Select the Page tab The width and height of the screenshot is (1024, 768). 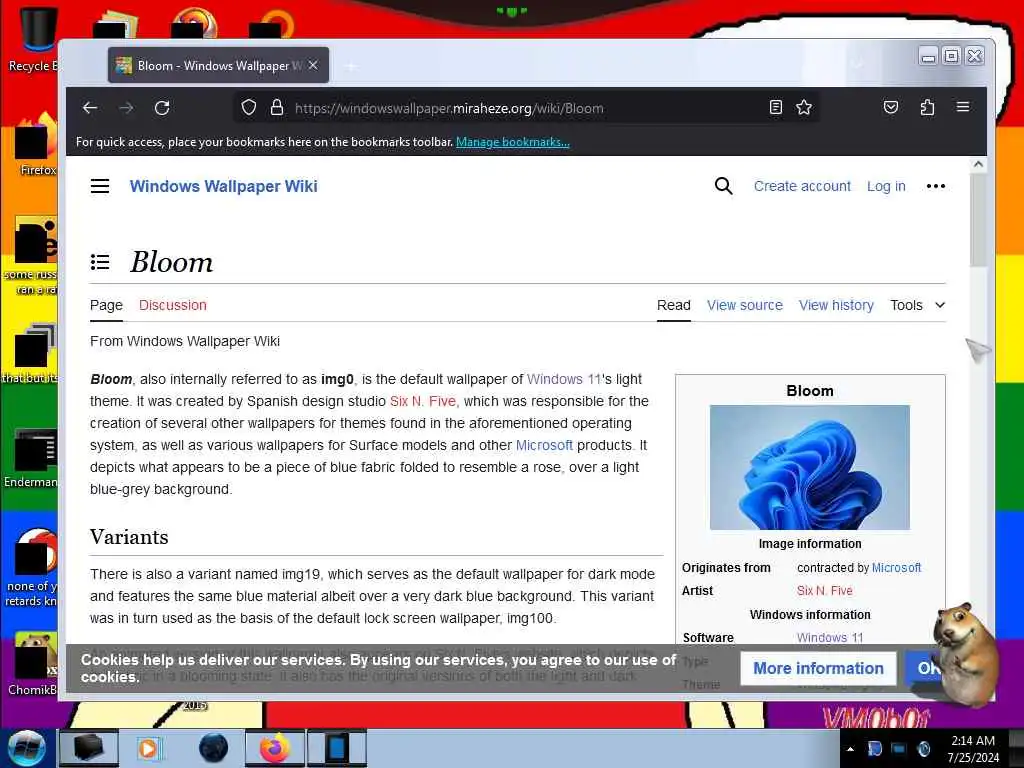106,305
